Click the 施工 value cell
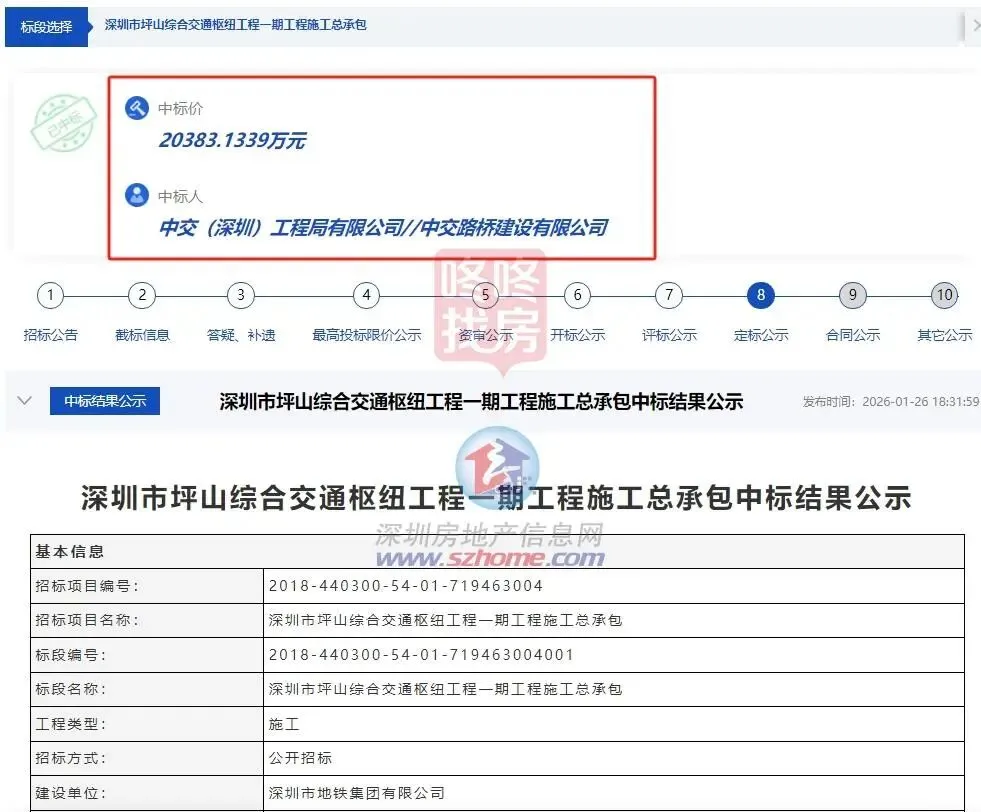Viewport: 981px width, 812px height. 614,724
